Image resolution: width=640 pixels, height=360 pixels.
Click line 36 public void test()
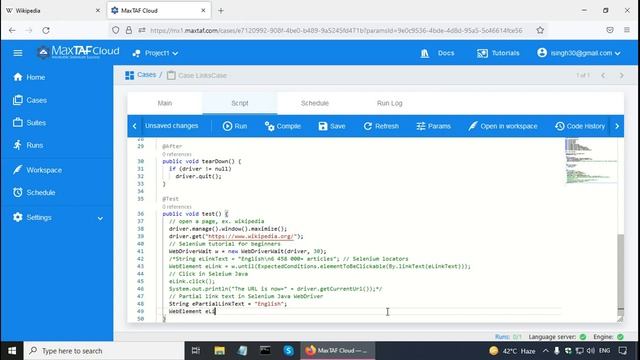(195, 214)
